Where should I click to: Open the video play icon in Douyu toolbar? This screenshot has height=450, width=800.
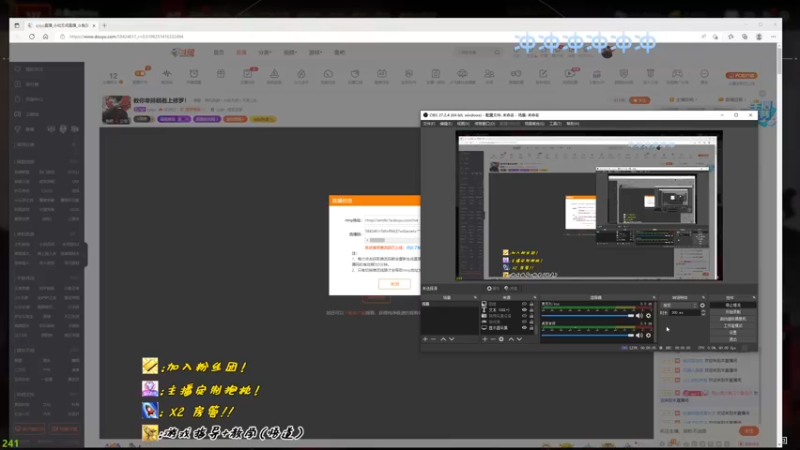569,74
